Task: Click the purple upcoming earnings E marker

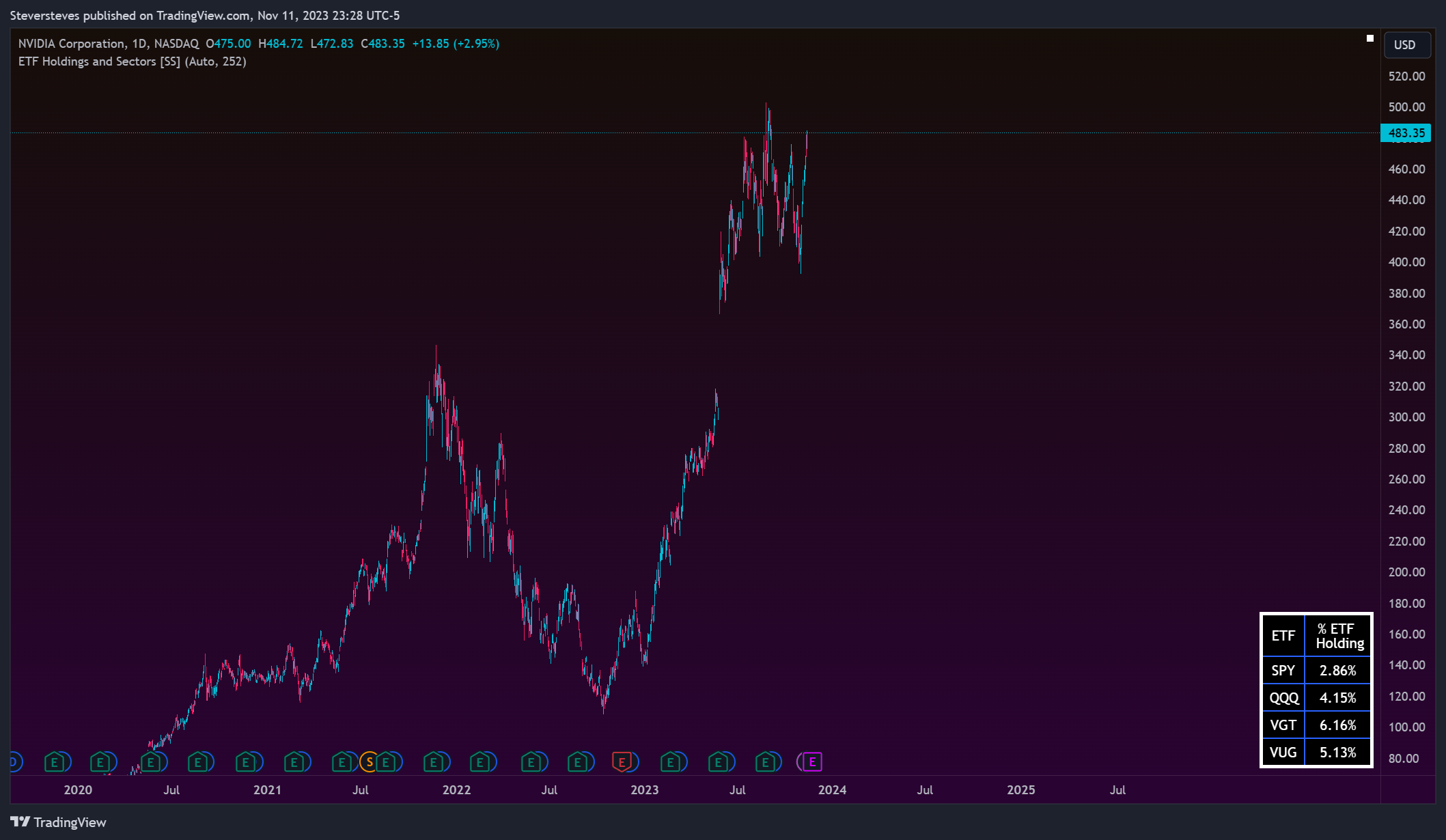Action: pos(812,761)
